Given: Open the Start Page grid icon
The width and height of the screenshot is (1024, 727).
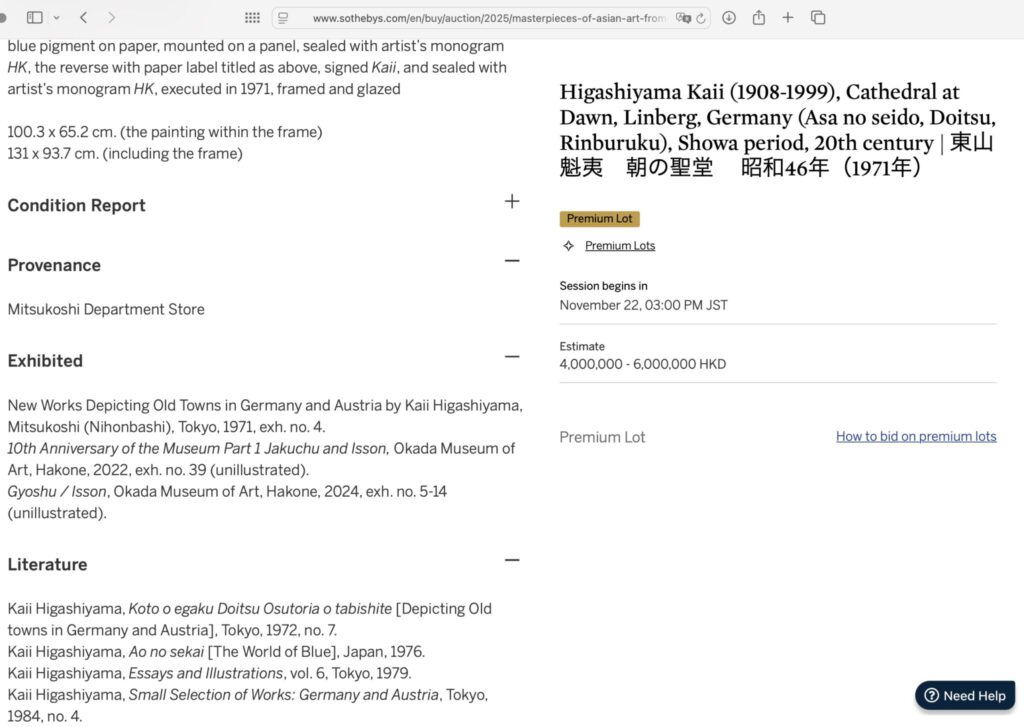Looking at the screenshot, I should tap(252, 18).
